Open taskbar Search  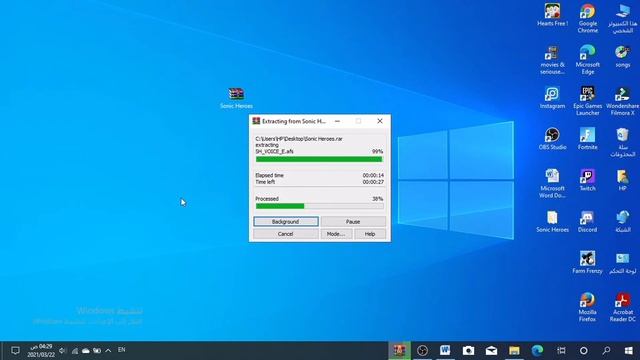coord(607,351)
